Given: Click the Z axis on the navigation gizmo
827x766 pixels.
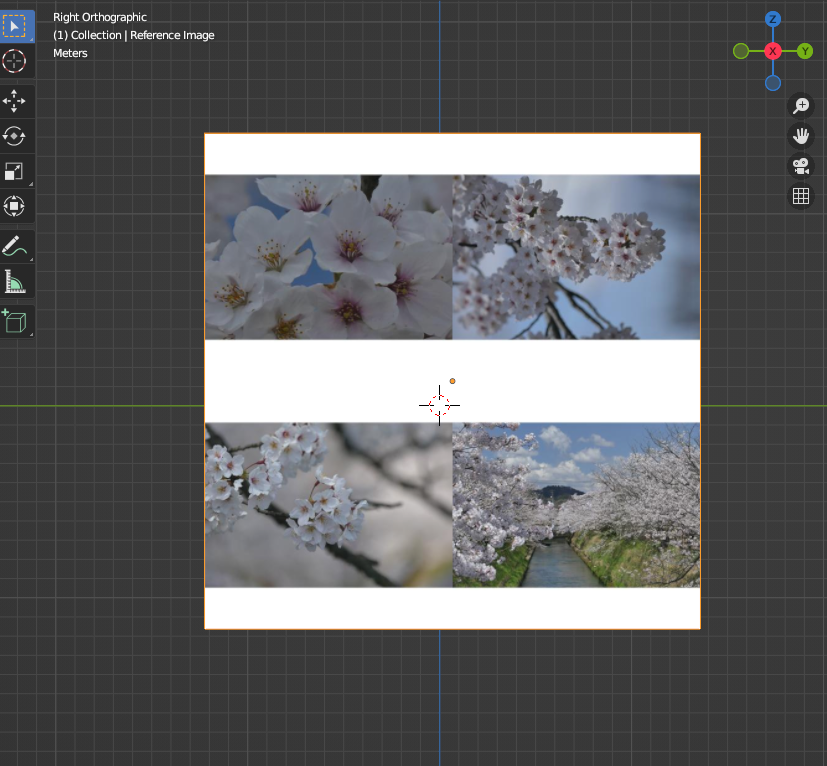Looking at the screenshot, I should (772, 17).
